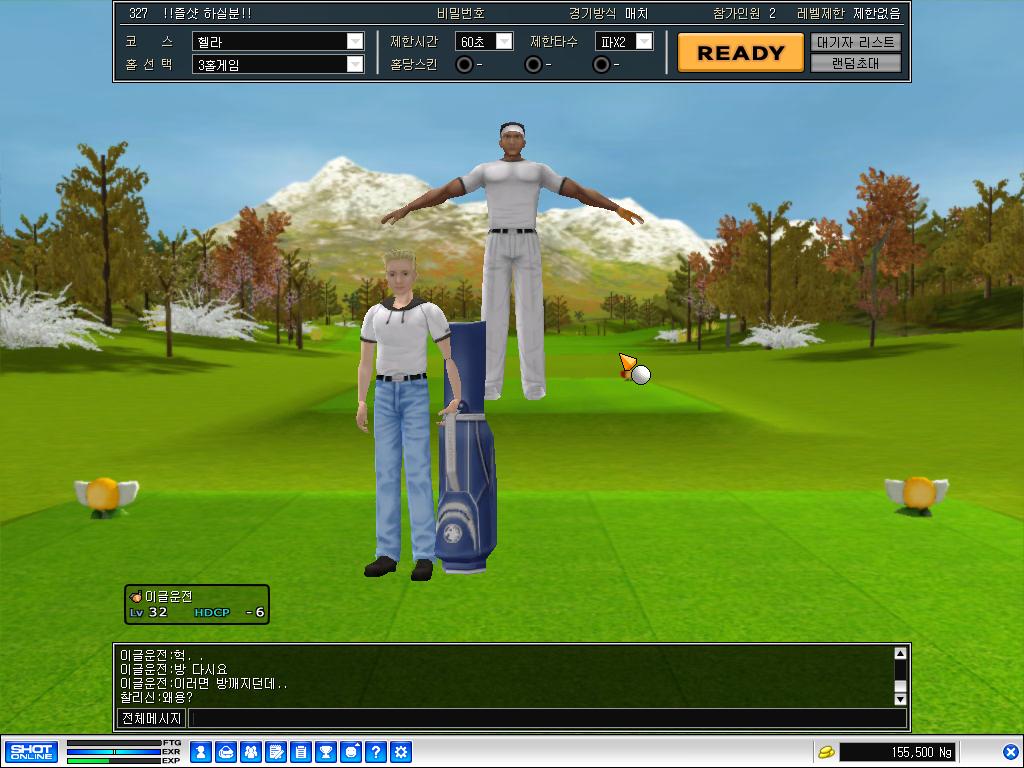1024x768 pixels.
Task: Click the chat line '이글운전:방 다시요'
Action: (x=174, y=669)
